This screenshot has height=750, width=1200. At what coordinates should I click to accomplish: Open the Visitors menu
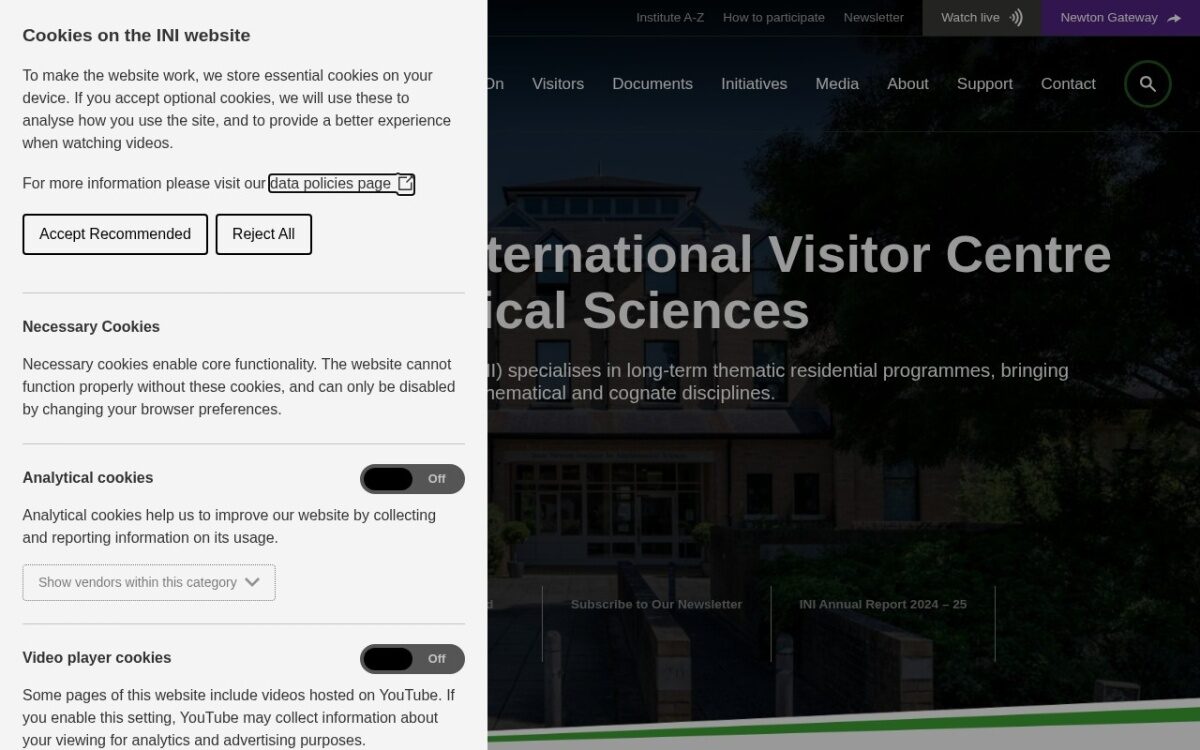coord(558,84)
